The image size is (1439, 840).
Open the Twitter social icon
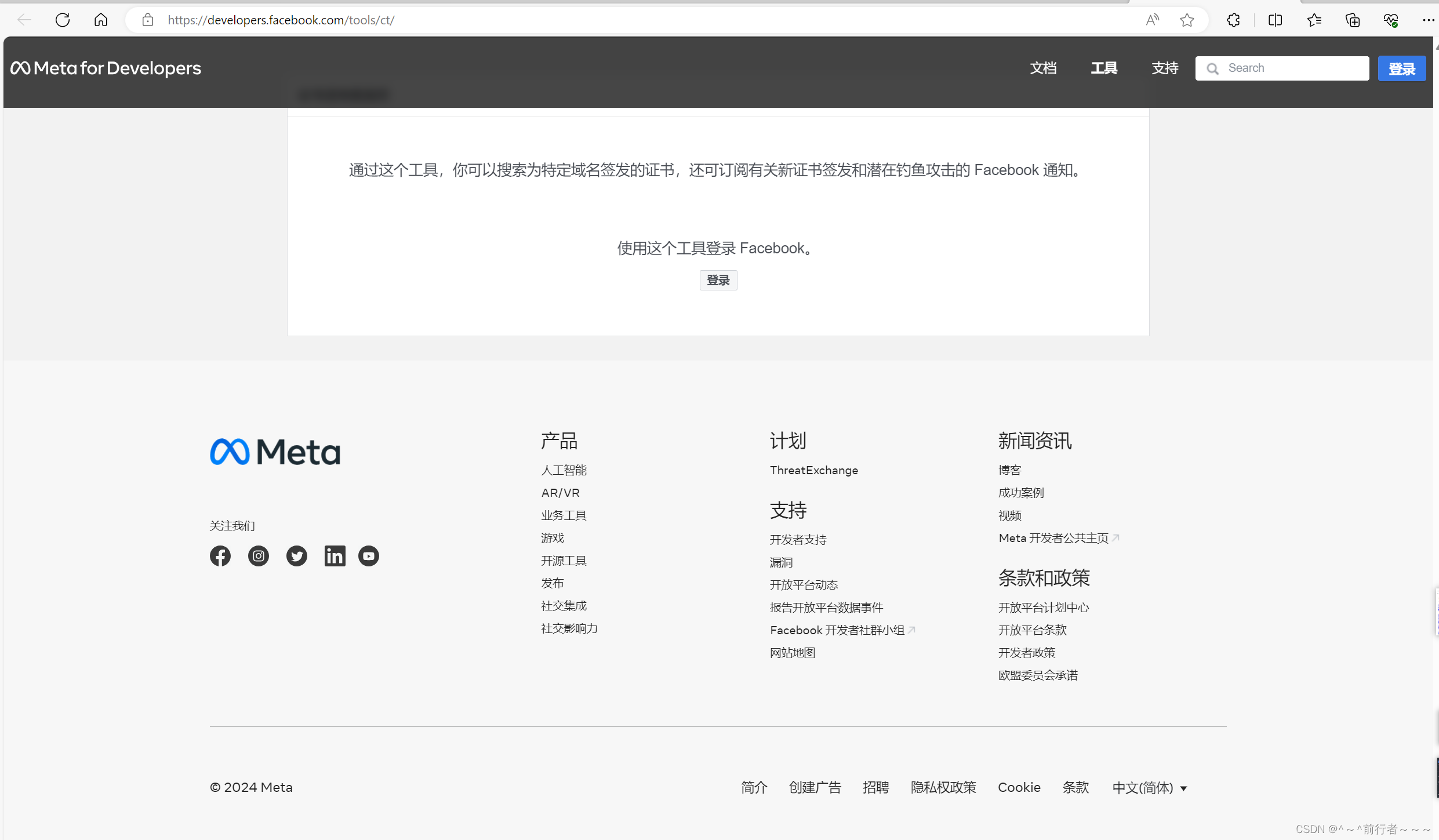(x=297, y=556)
